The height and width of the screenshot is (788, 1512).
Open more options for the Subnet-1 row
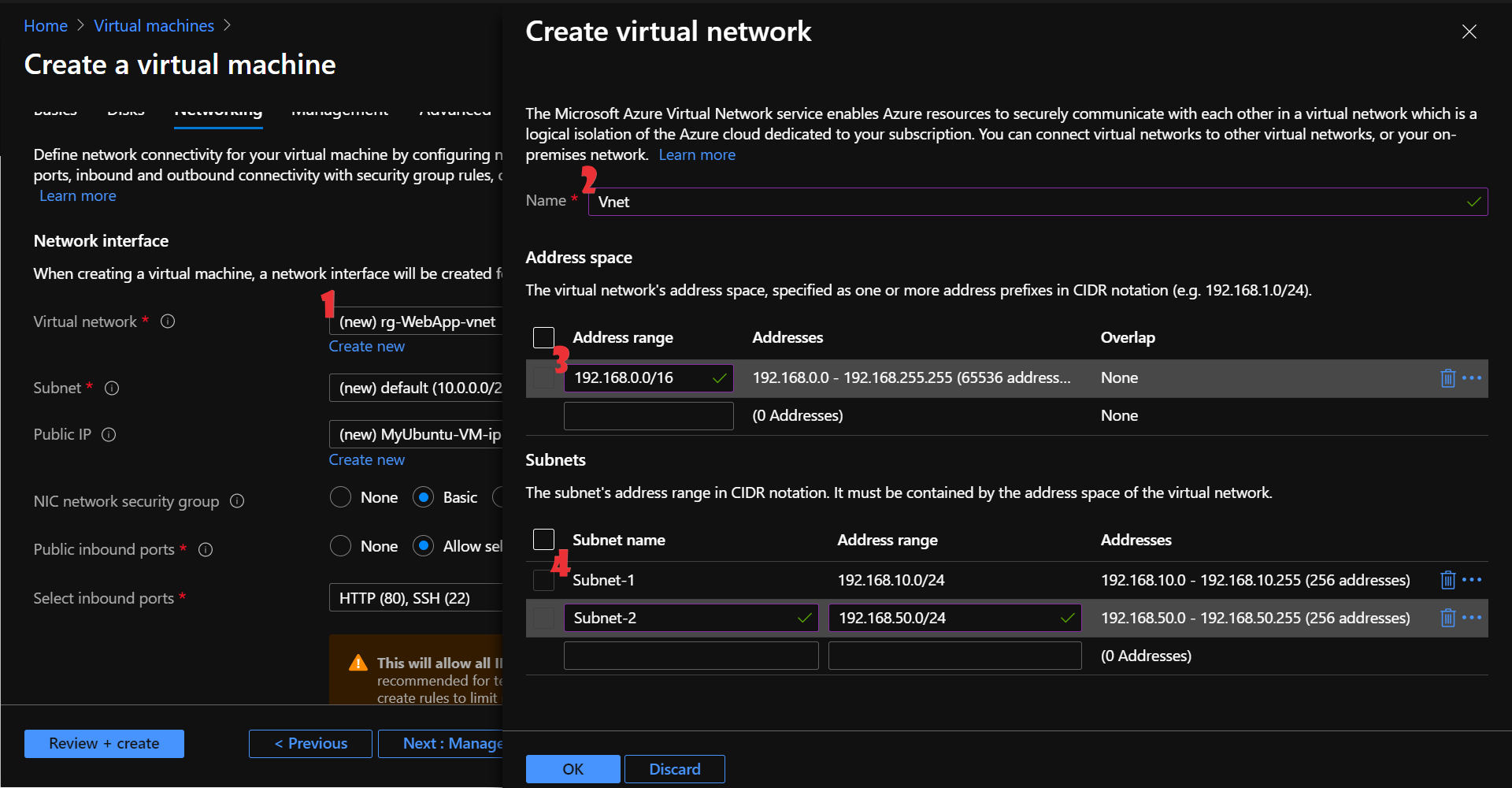click(x=1472, y=580)
